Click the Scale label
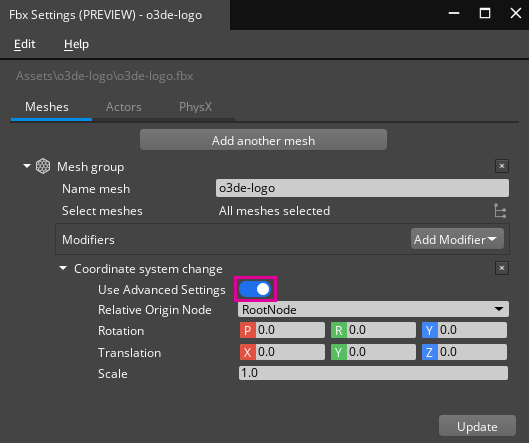Image resolution: width=529 pixels, height=443 pixels. click(x=113, y=374)
